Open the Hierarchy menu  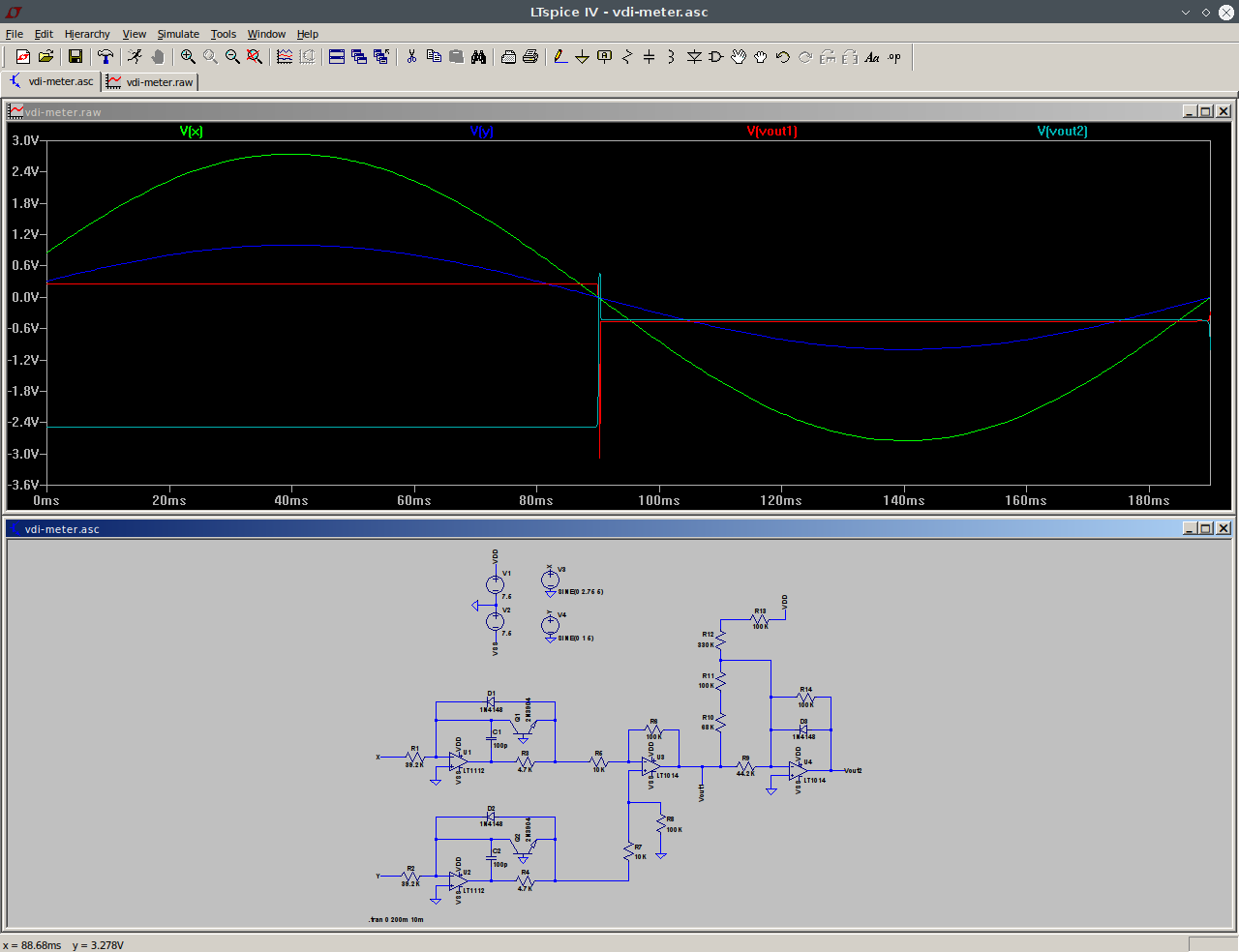(87, 34)
